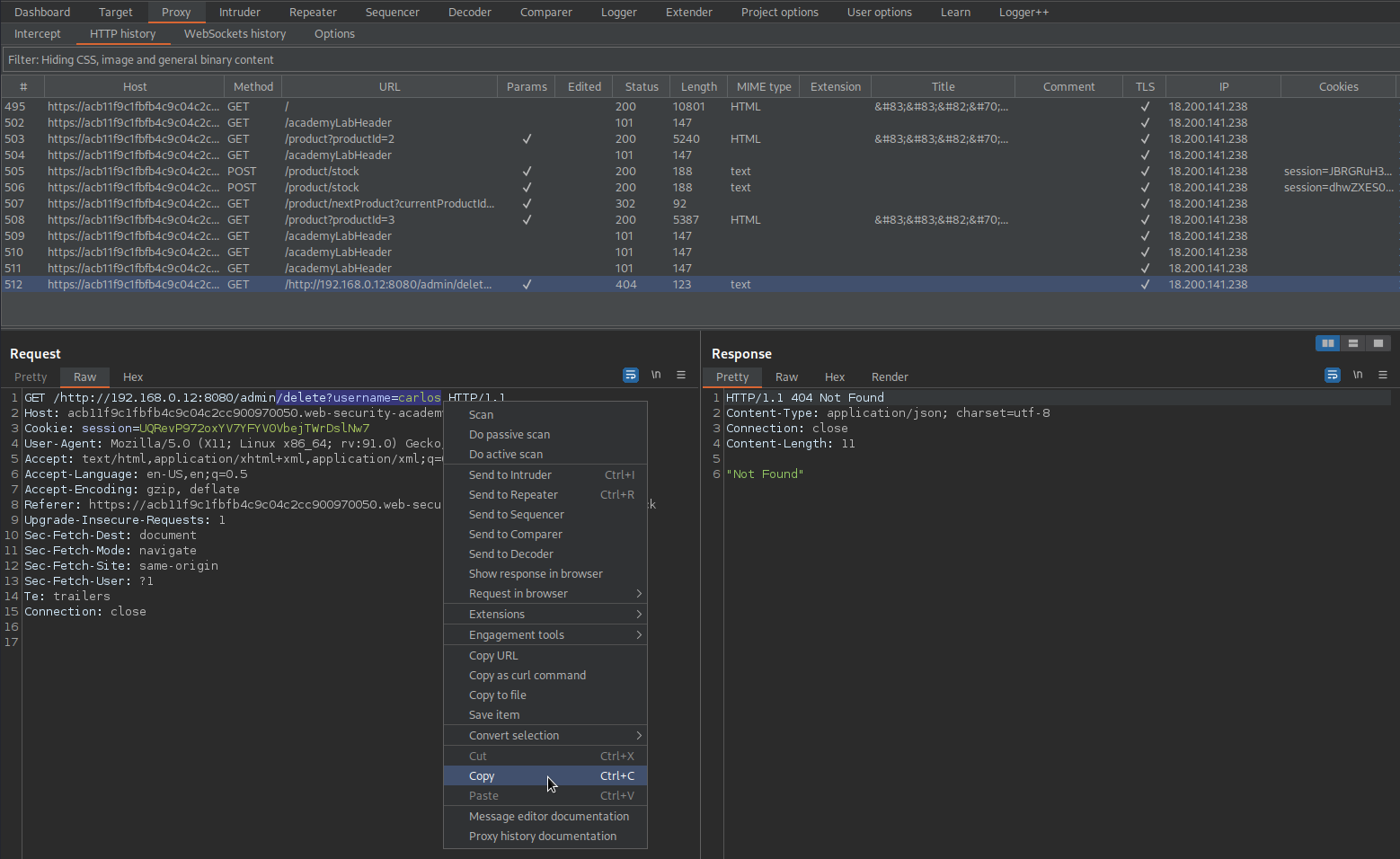Open the Comparer main tab
This screenshot has height=859, width=1400.
click(x=545, y=12)
